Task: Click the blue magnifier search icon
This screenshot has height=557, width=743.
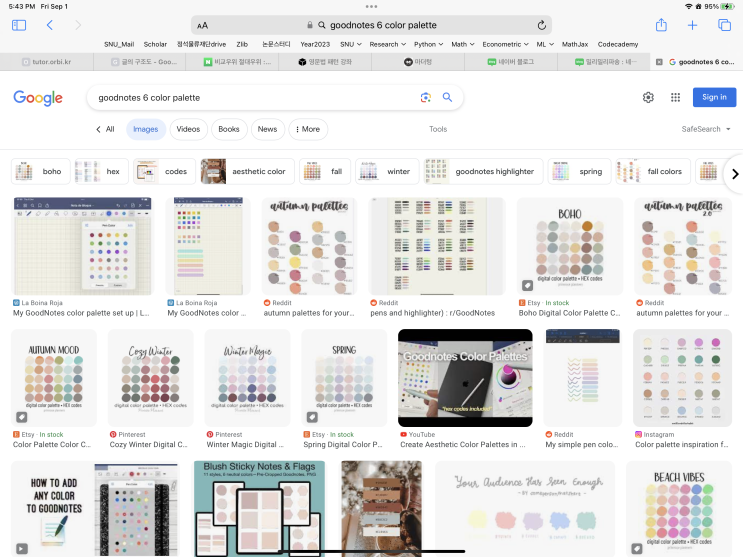Action: pyautogui.click(x=447, y=97)
